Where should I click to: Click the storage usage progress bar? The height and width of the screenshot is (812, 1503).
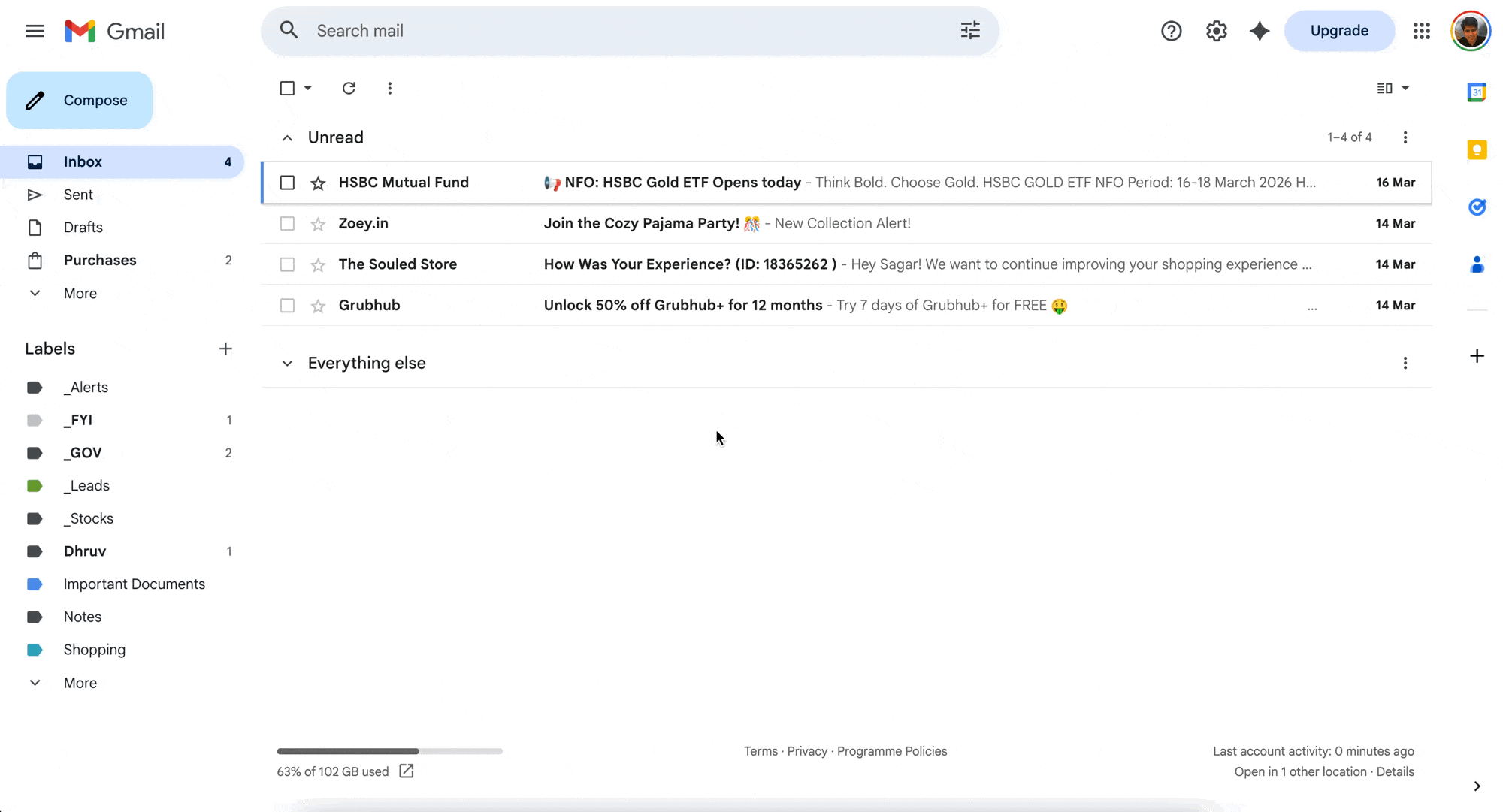tap(389, 751)
